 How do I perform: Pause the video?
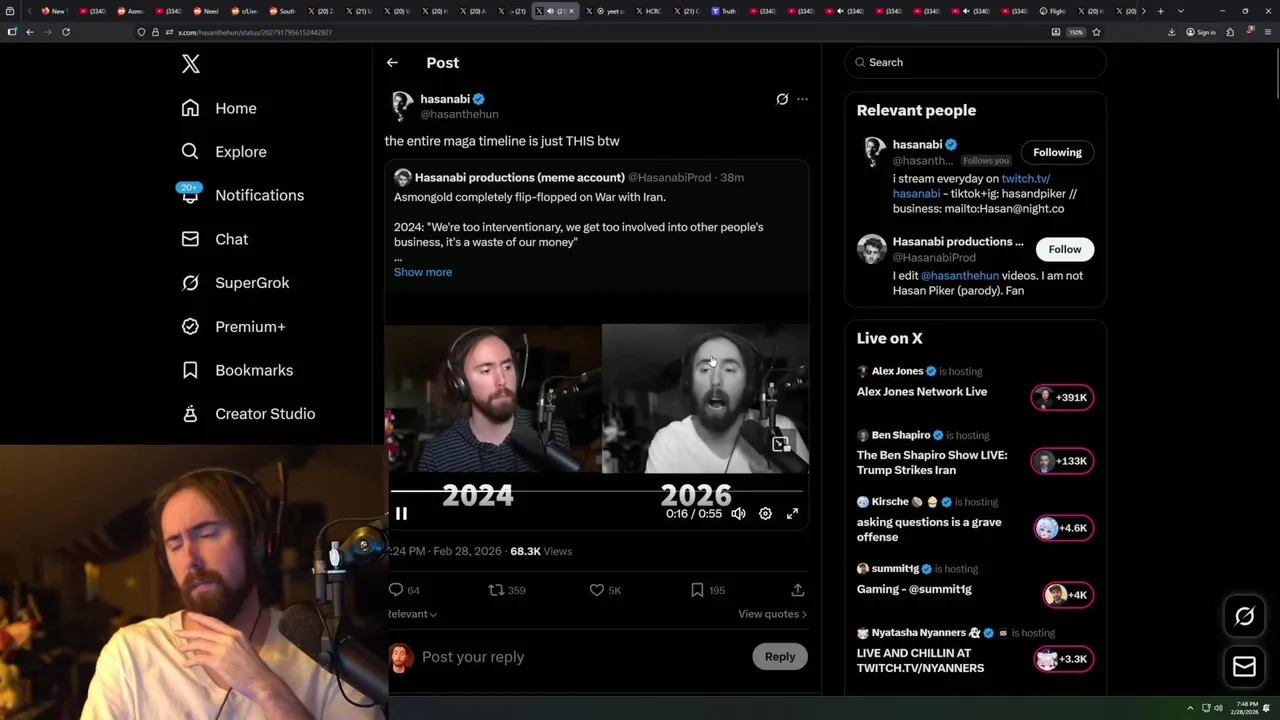[x=401, y=513]
